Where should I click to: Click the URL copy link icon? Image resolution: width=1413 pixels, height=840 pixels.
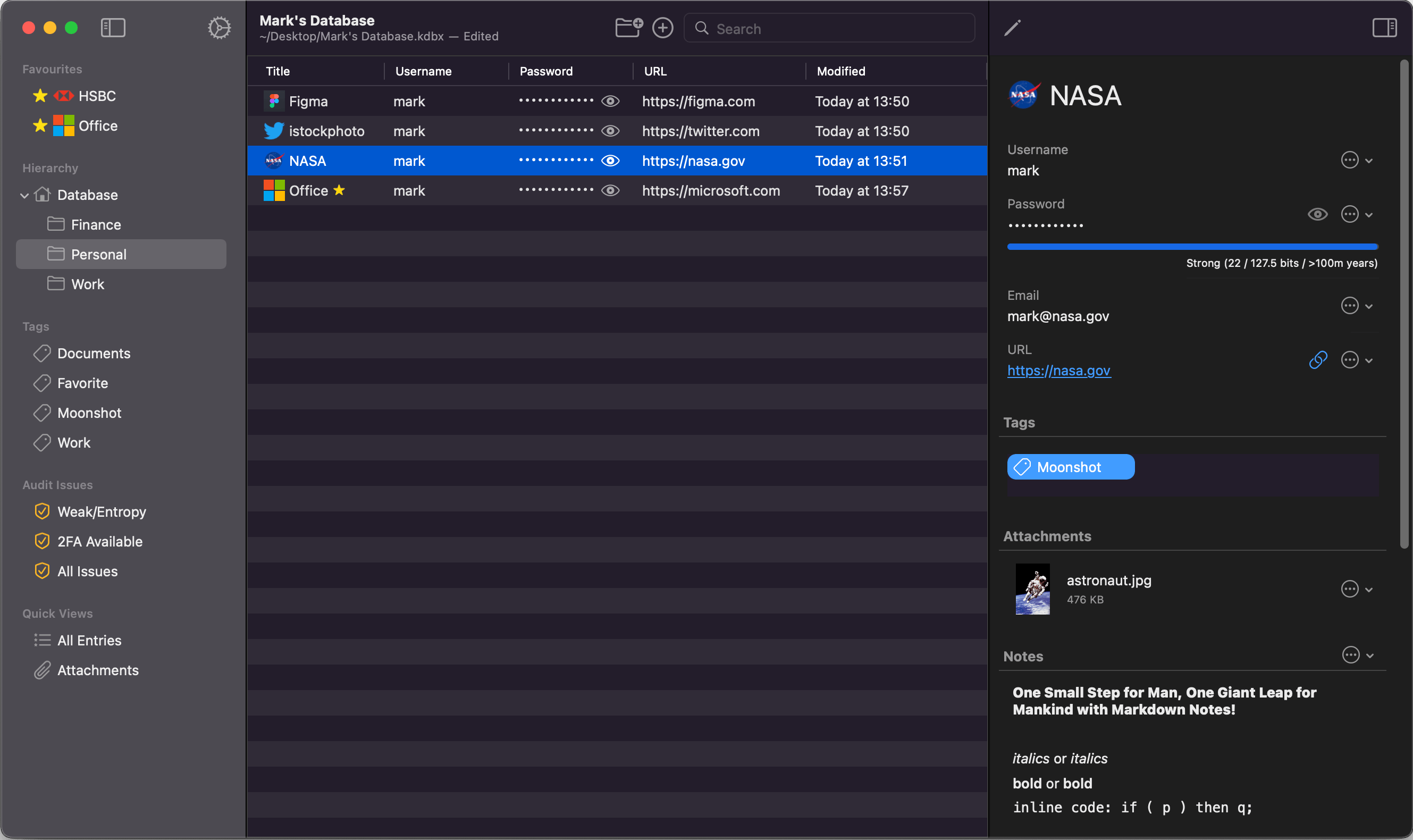click(1318, 360)
